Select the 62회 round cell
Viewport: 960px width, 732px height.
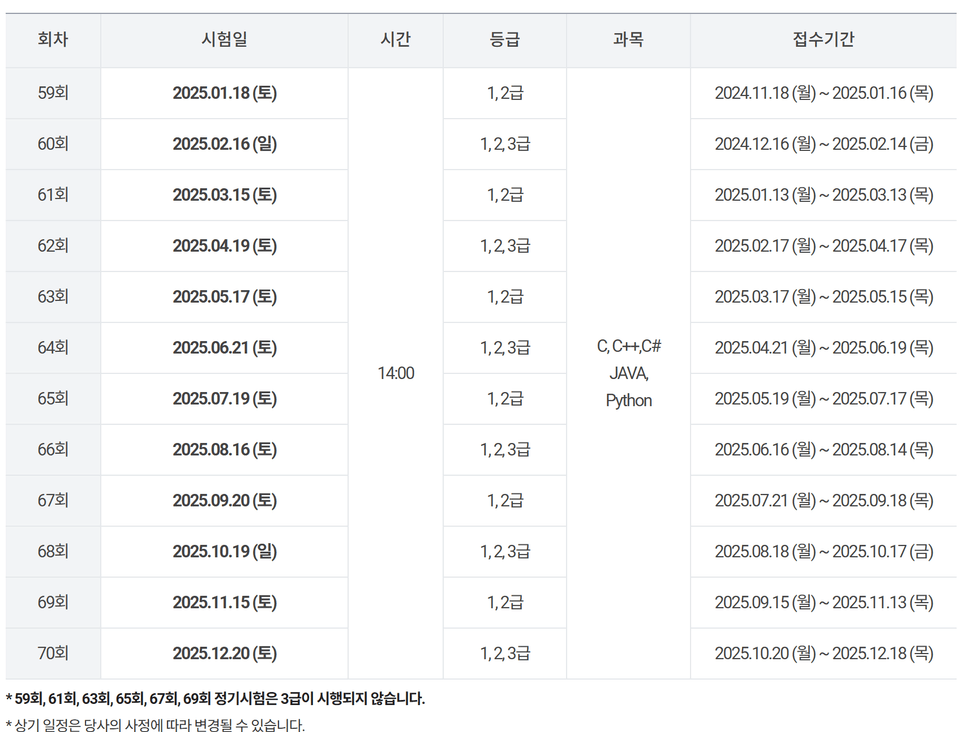click(x=53, y=246)
